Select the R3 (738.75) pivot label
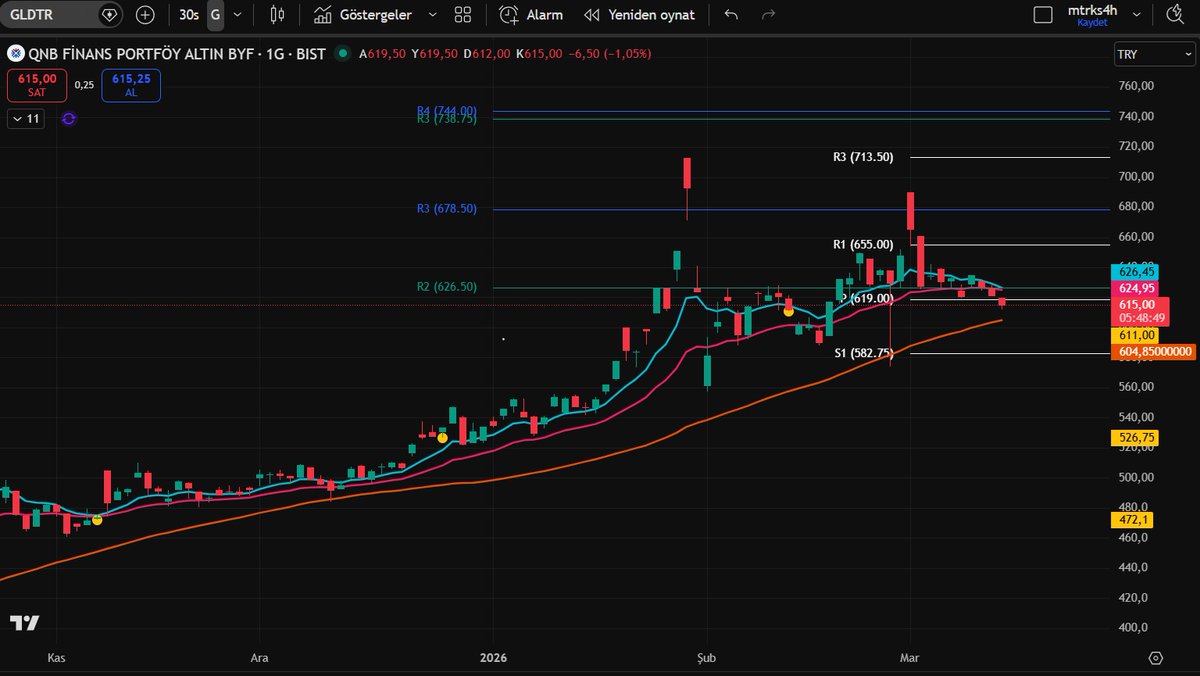Viewport: 1200px width, 676px height. pos(447,119)
